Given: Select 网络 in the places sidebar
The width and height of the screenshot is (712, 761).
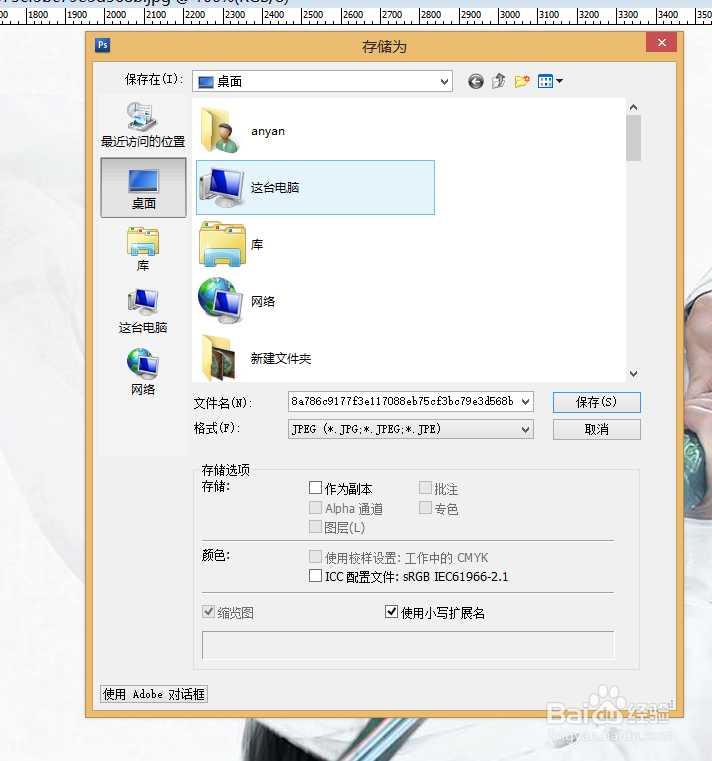Looking at the screenshot, I should pyautogui.click(x=143, y=372).
